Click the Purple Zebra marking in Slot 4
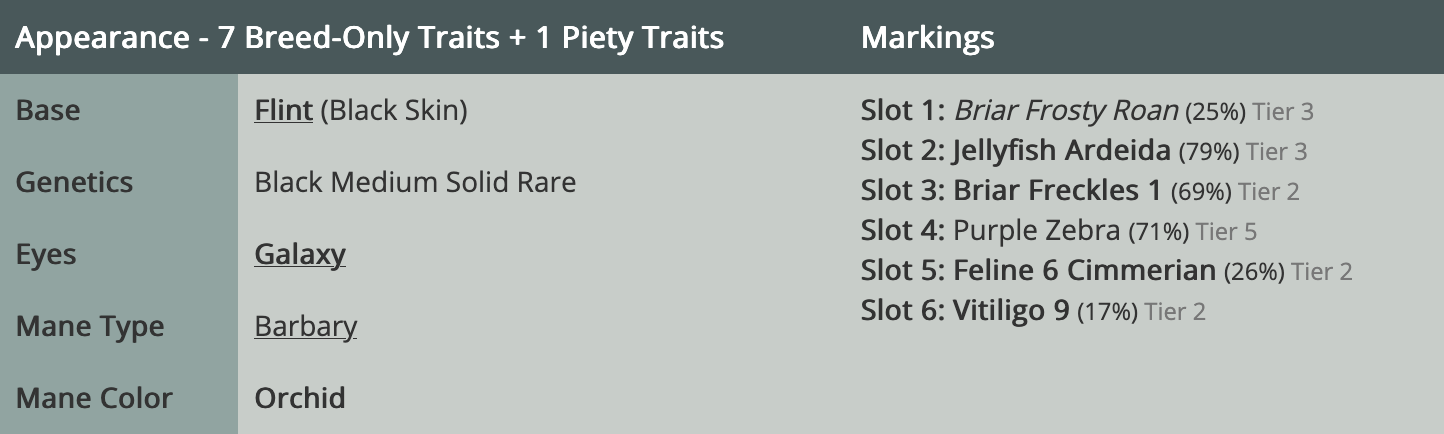Image resolution: width=1444 pixels, height=434 pixels. [1036, 231]
